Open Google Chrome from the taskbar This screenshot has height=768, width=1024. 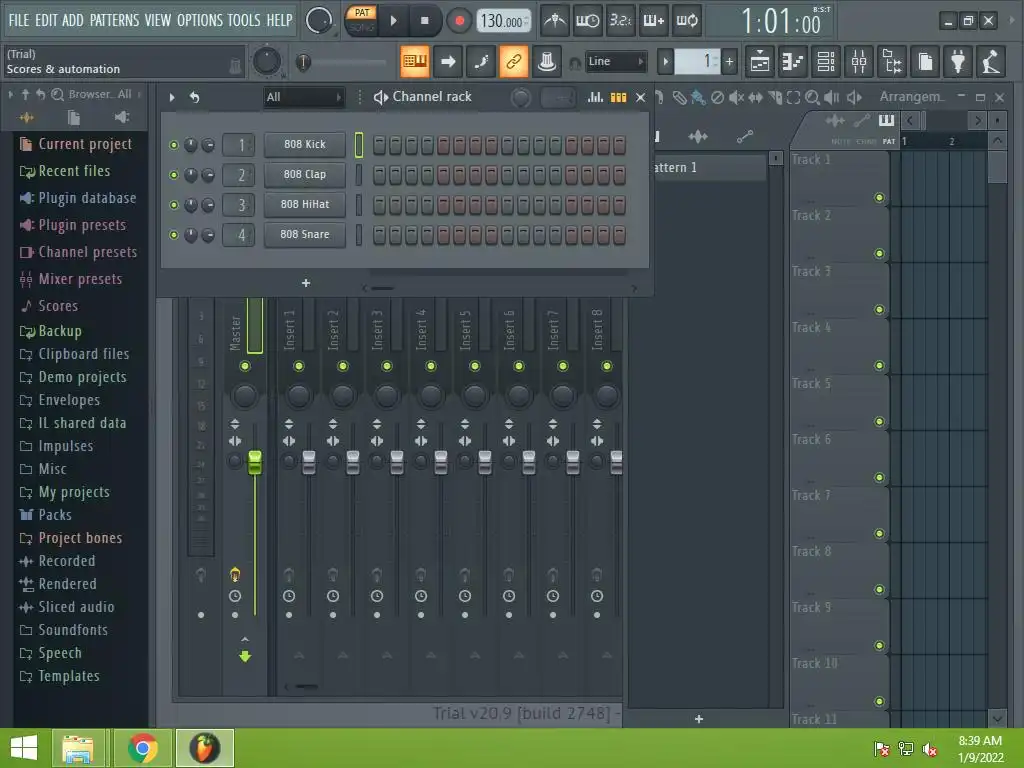pos(142,748)
